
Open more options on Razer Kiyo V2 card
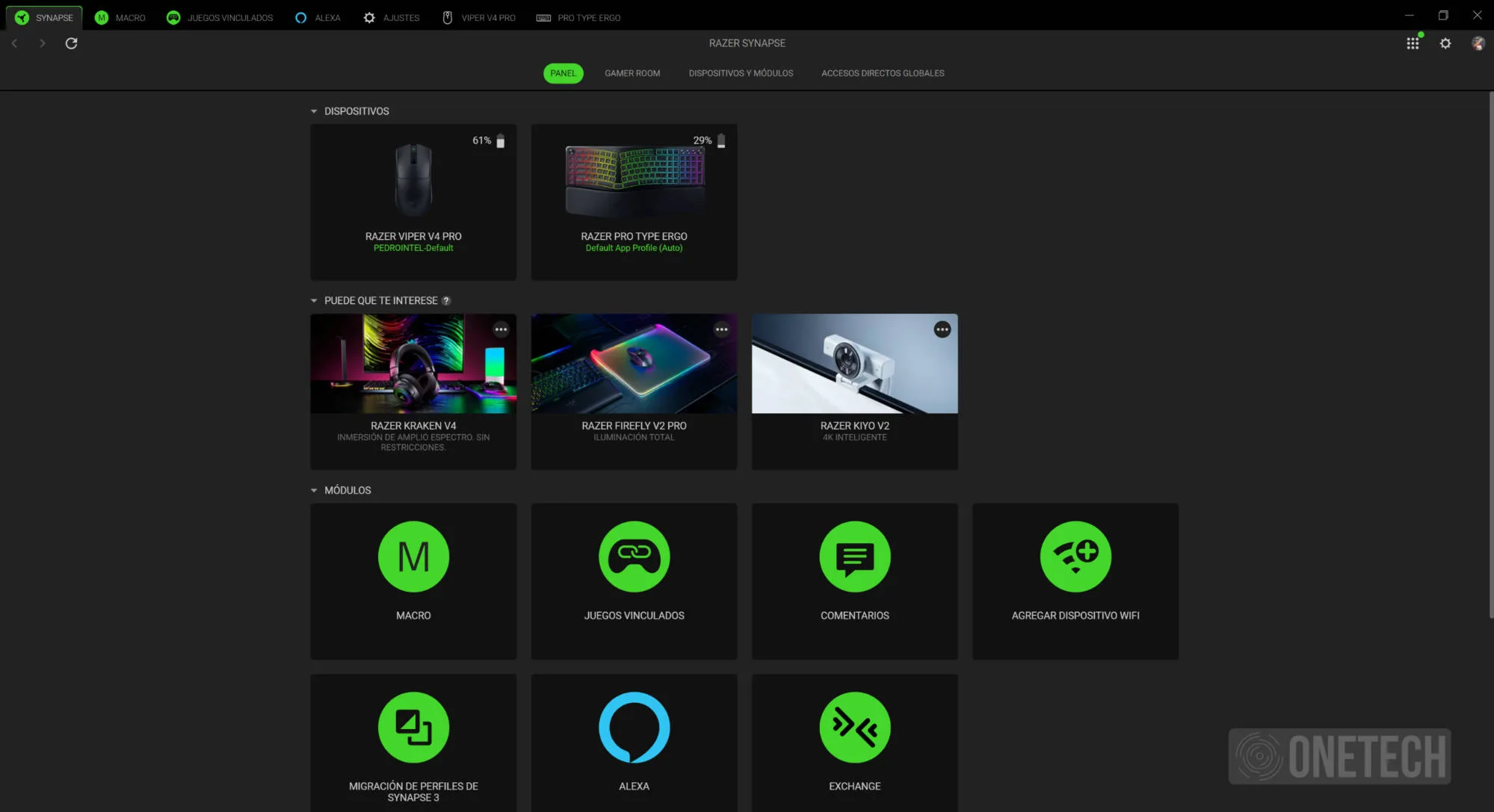(x=942, y=329)
